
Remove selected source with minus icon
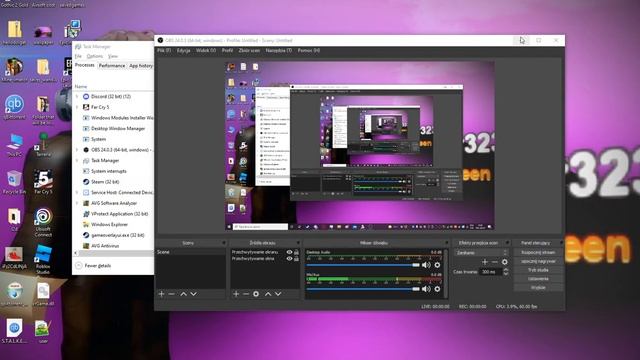pyautogui.click(x=246, y=294)
